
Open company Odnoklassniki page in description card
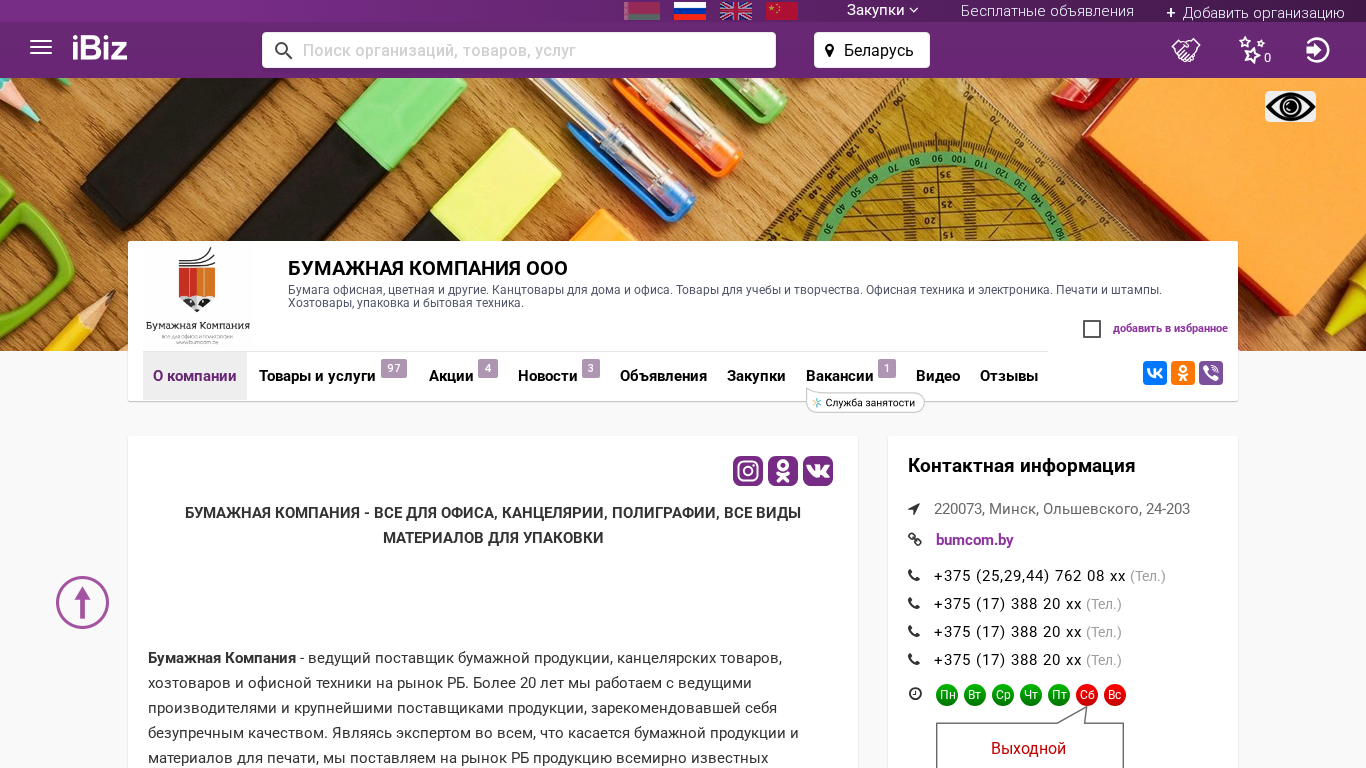click(783, 471)
